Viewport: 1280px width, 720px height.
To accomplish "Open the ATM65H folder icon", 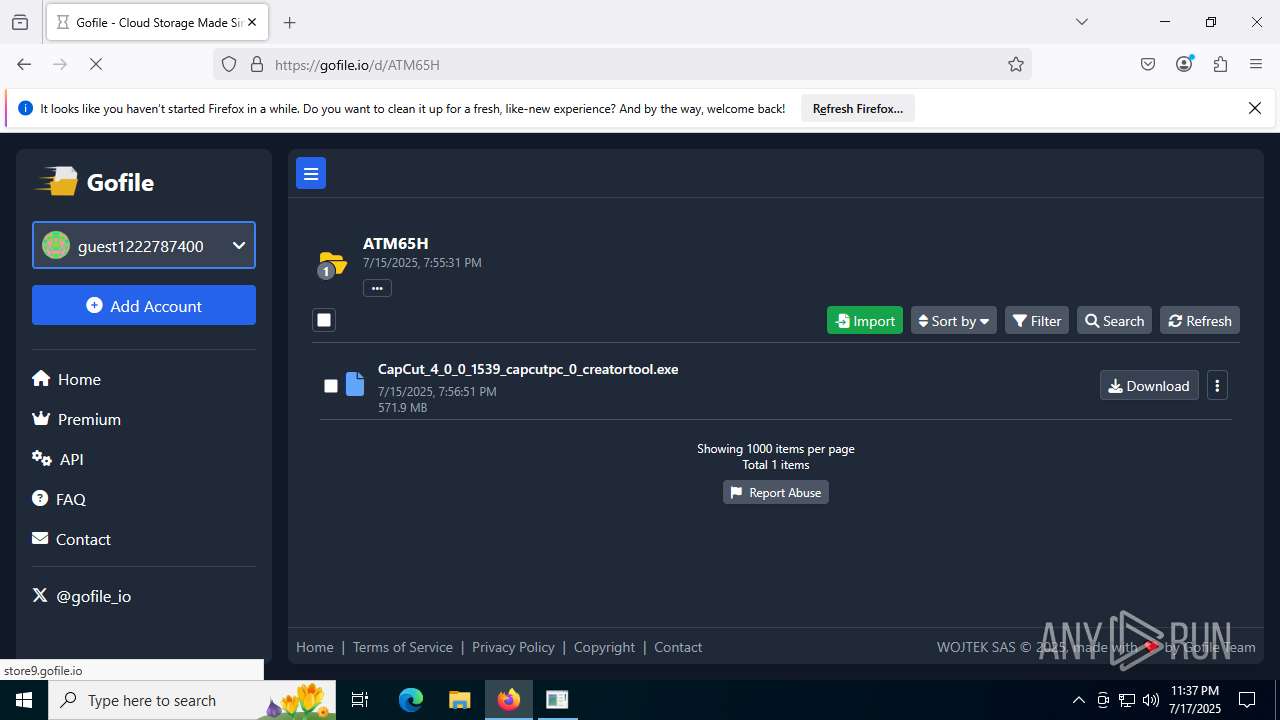I will 332,264.
